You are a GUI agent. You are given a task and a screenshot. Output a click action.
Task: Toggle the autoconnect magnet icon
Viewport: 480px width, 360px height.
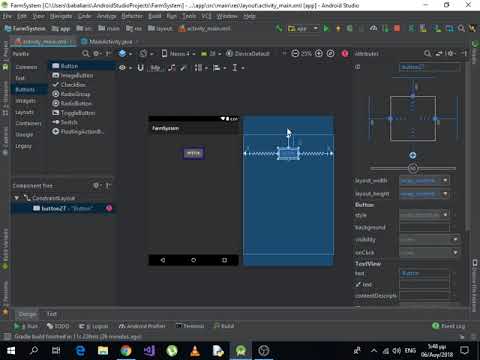pos(141,68)
